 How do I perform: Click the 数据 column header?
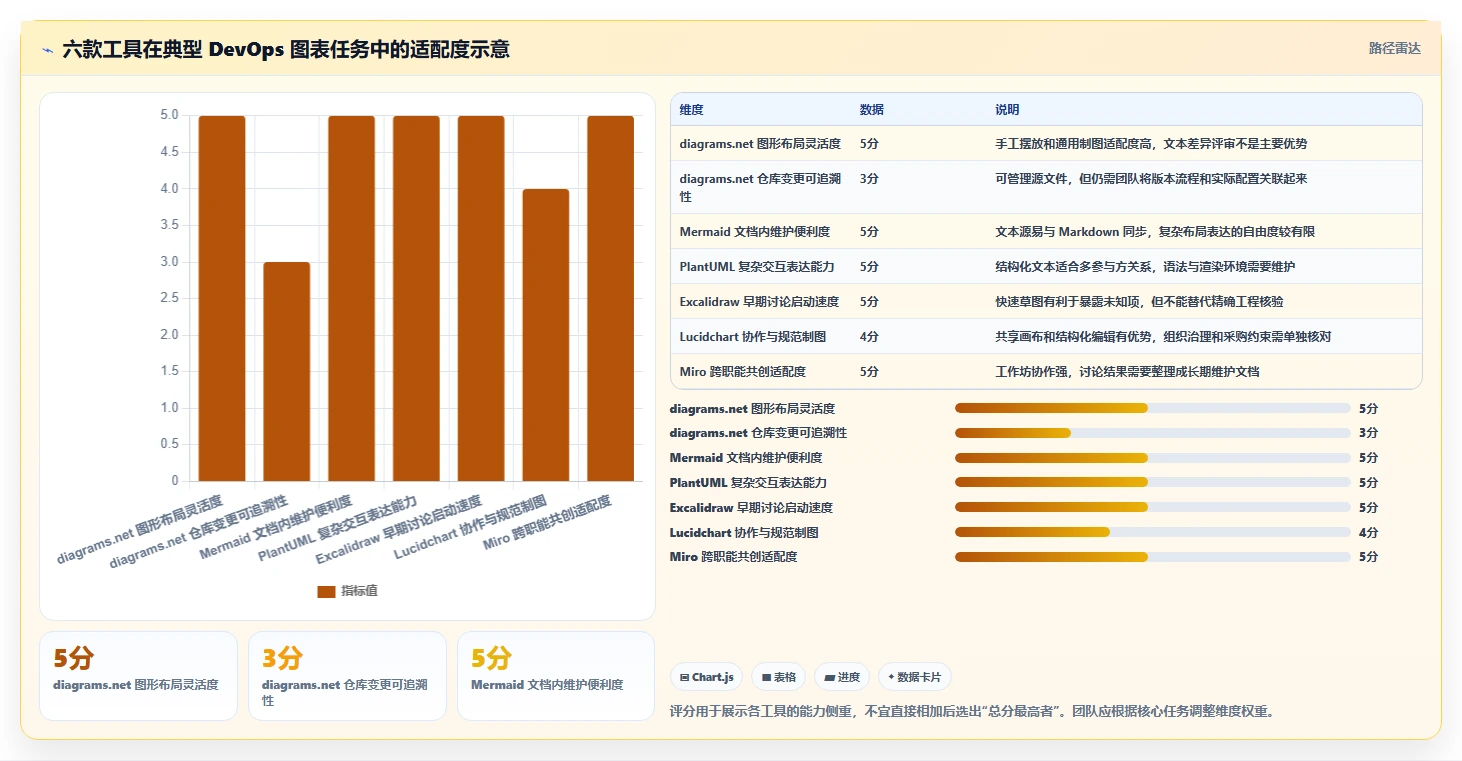pos(871,110)
